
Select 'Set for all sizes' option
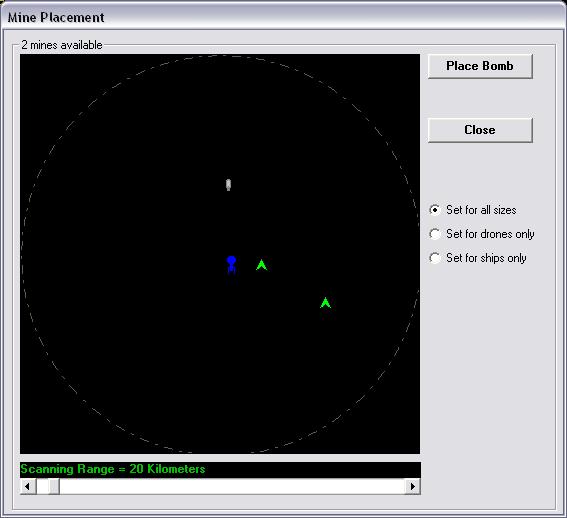473,210
